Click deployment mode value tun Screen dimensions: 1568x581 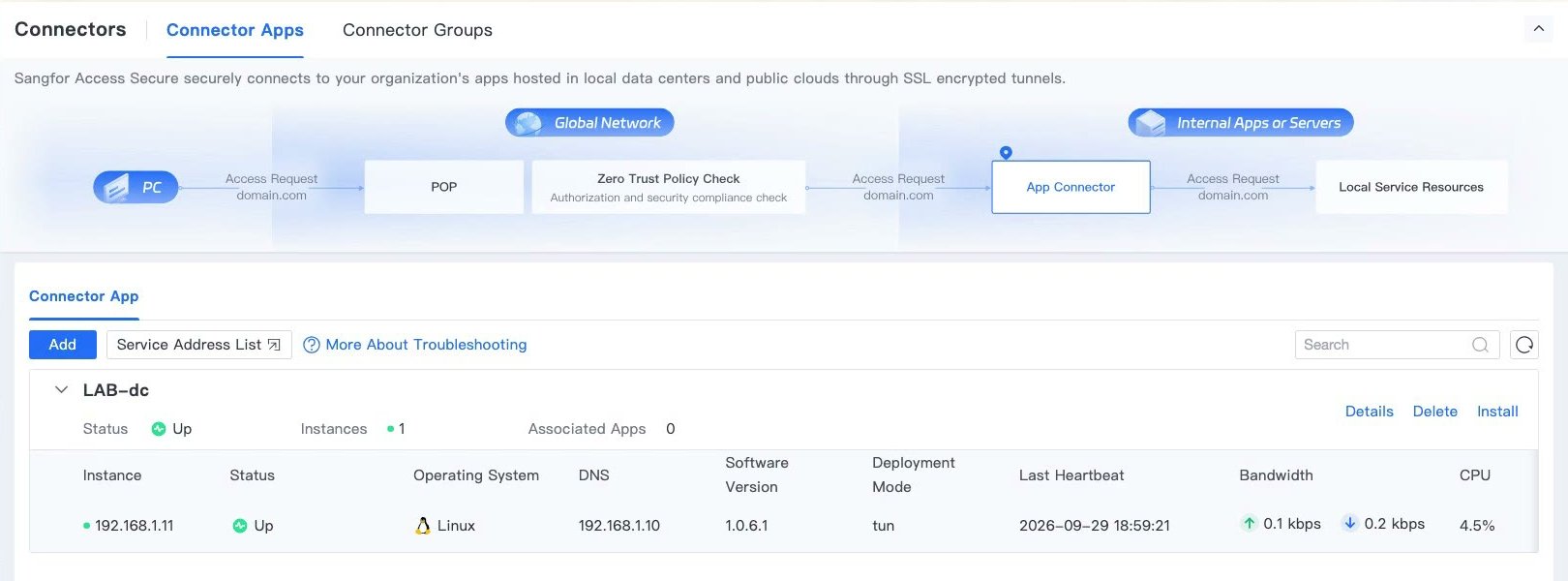tap(884, 526)
